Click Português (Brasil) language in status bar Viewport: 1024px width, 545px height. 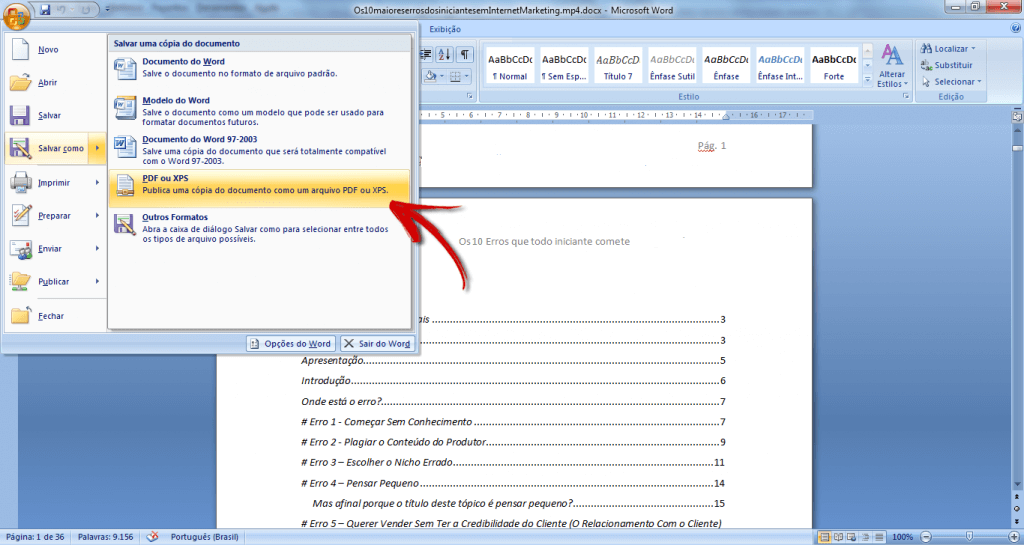pos(204,537)
